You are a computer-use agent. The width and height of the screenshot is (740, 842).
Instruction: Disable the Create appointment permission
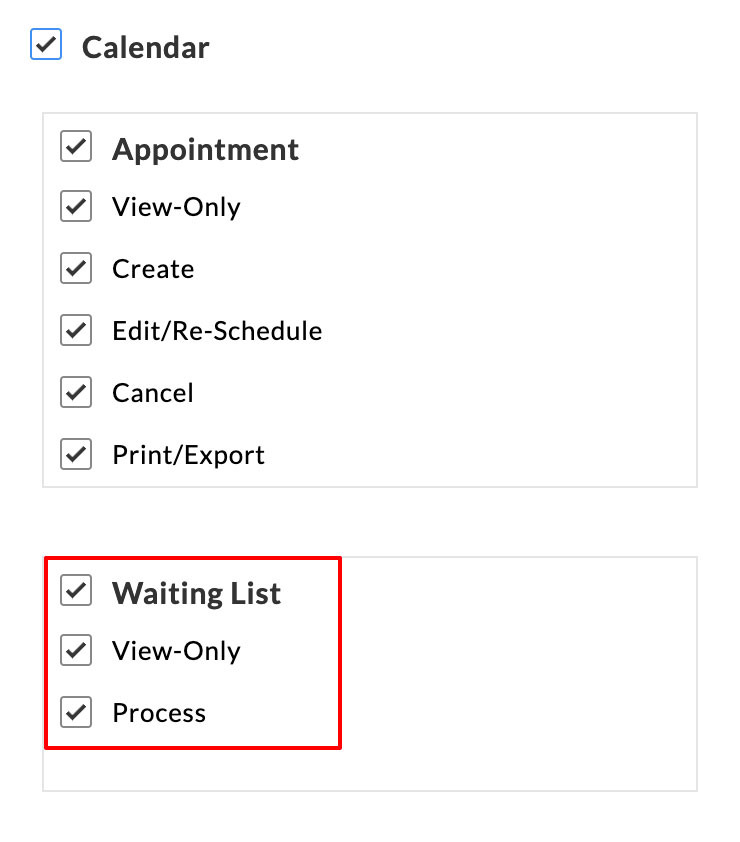pyautogui.click(x=76, y=268)
